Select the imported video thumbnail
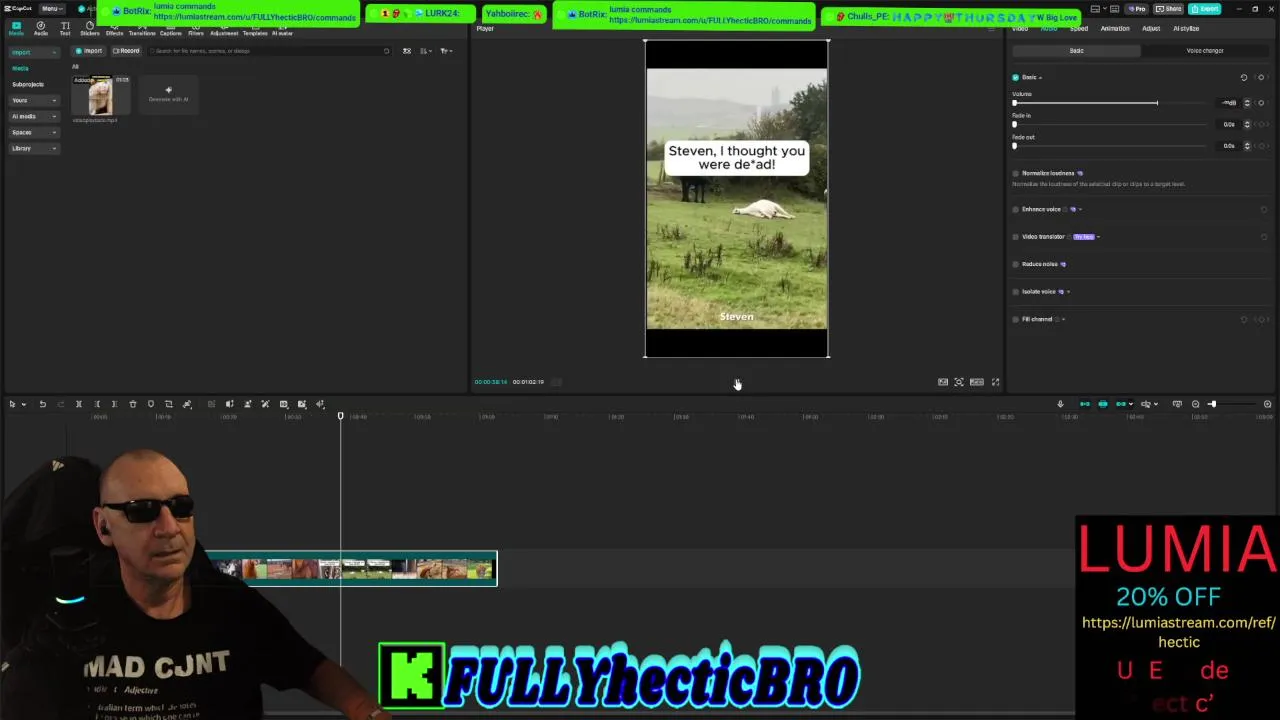The height and width of the screenshot is (720, 1280). point(100,96)
